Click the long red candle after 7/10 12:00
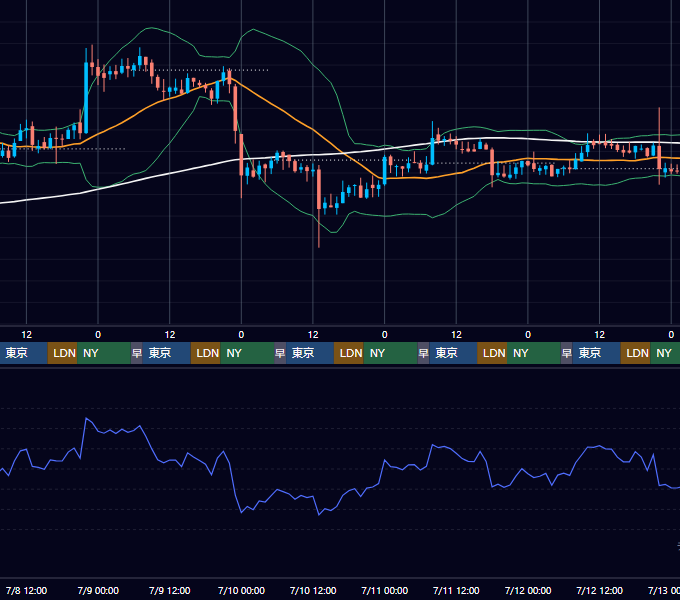The width and height of the screenshot is (680, 600). click(x=319, y=189)
